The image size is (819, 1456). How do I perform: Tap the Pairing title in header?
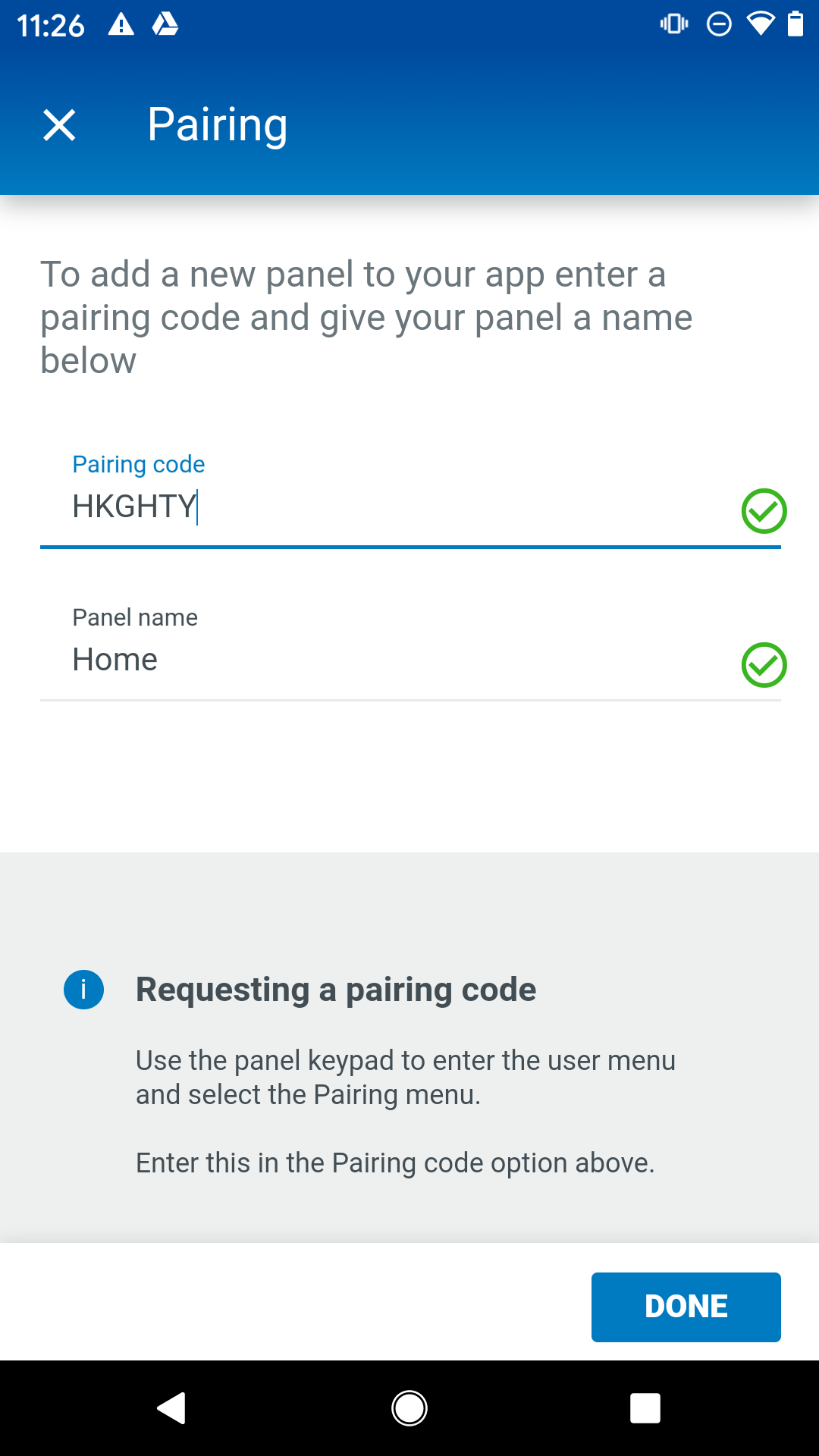(218, 125)
